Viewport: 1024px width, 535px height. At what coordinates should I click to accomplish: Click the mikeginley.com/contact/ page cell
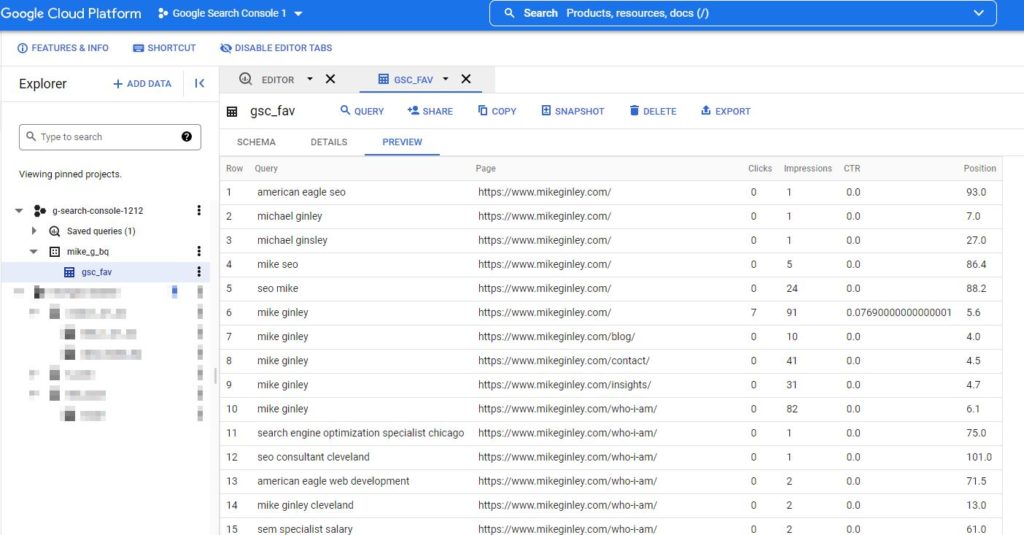coord(564,361)
